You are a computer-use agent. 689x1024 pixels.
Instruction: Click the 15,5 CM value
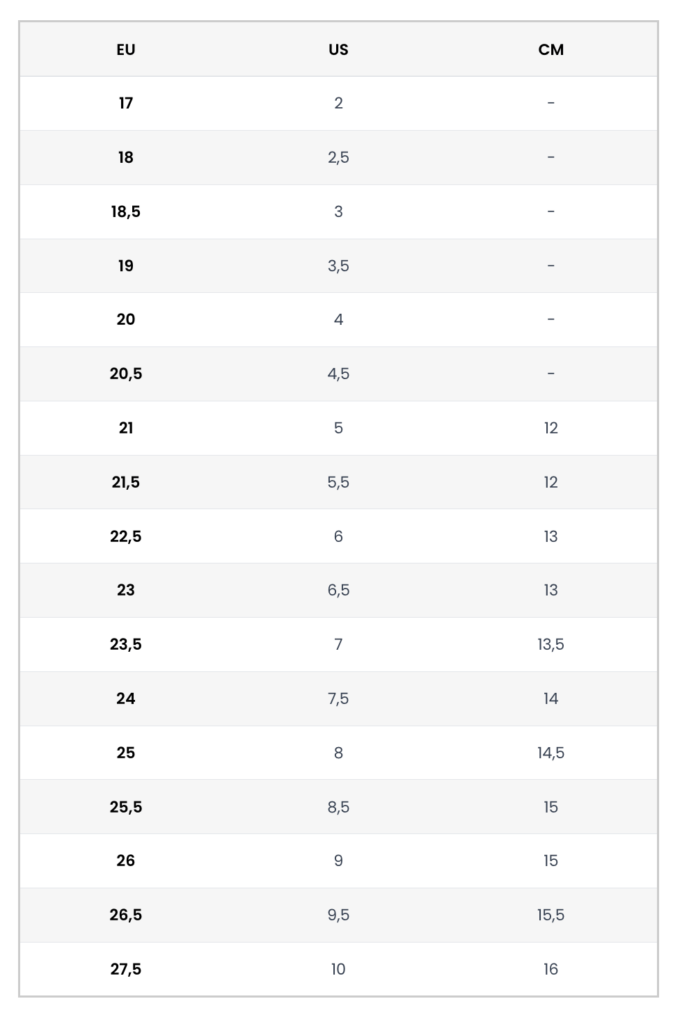[551, 915]
